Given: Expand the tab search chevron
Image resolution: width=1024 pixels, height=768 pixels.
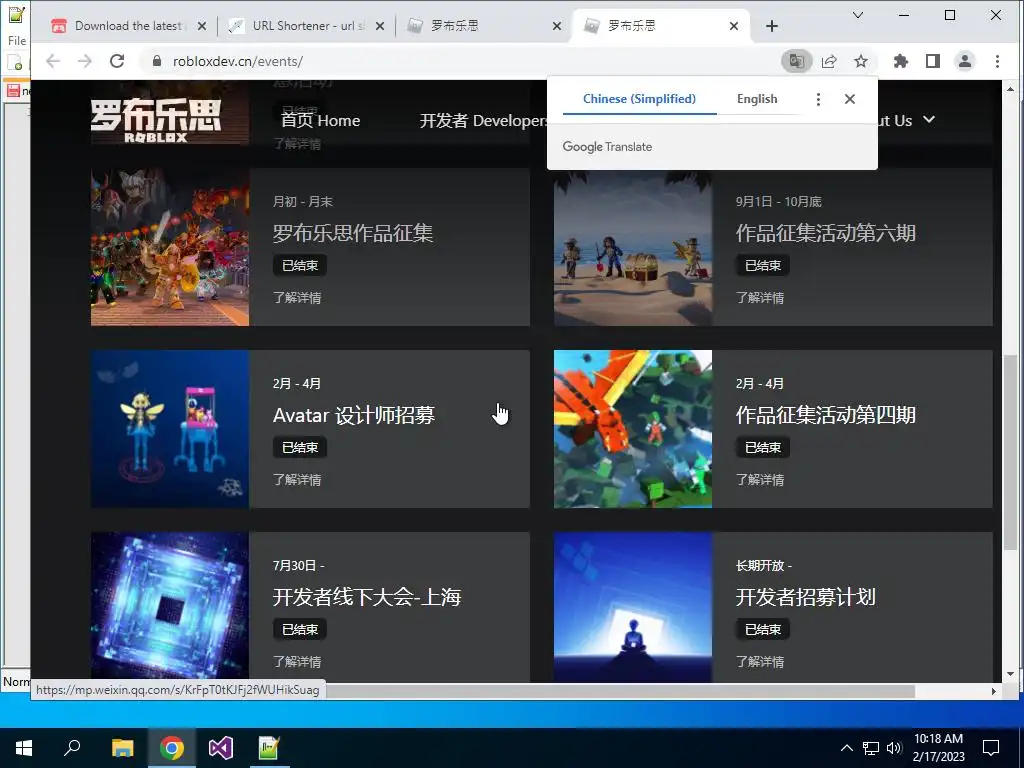Looking at the screenshot, I should click(x=858, y=15).
